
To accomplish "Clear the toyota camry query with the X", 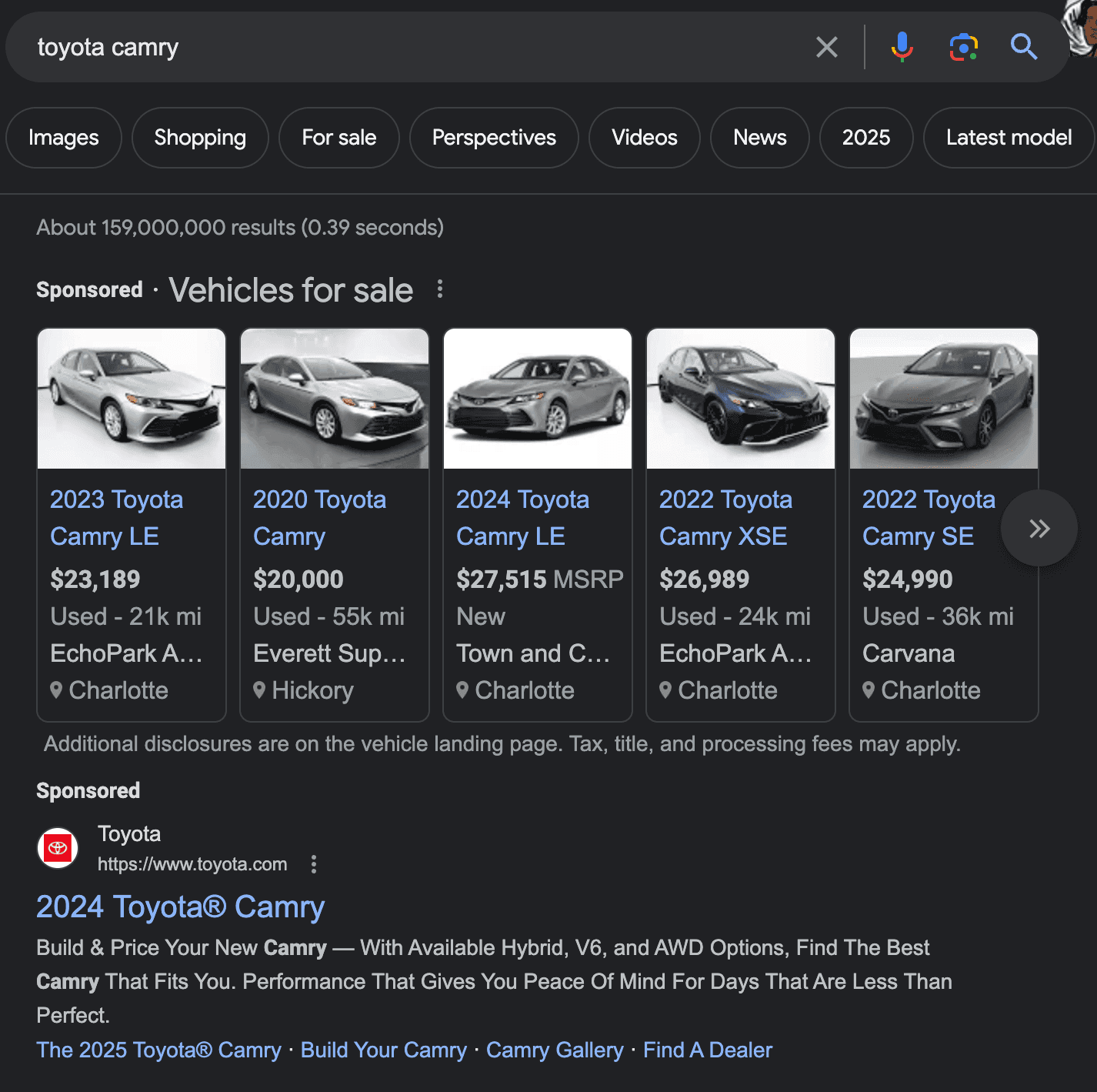I will point(827,47).
